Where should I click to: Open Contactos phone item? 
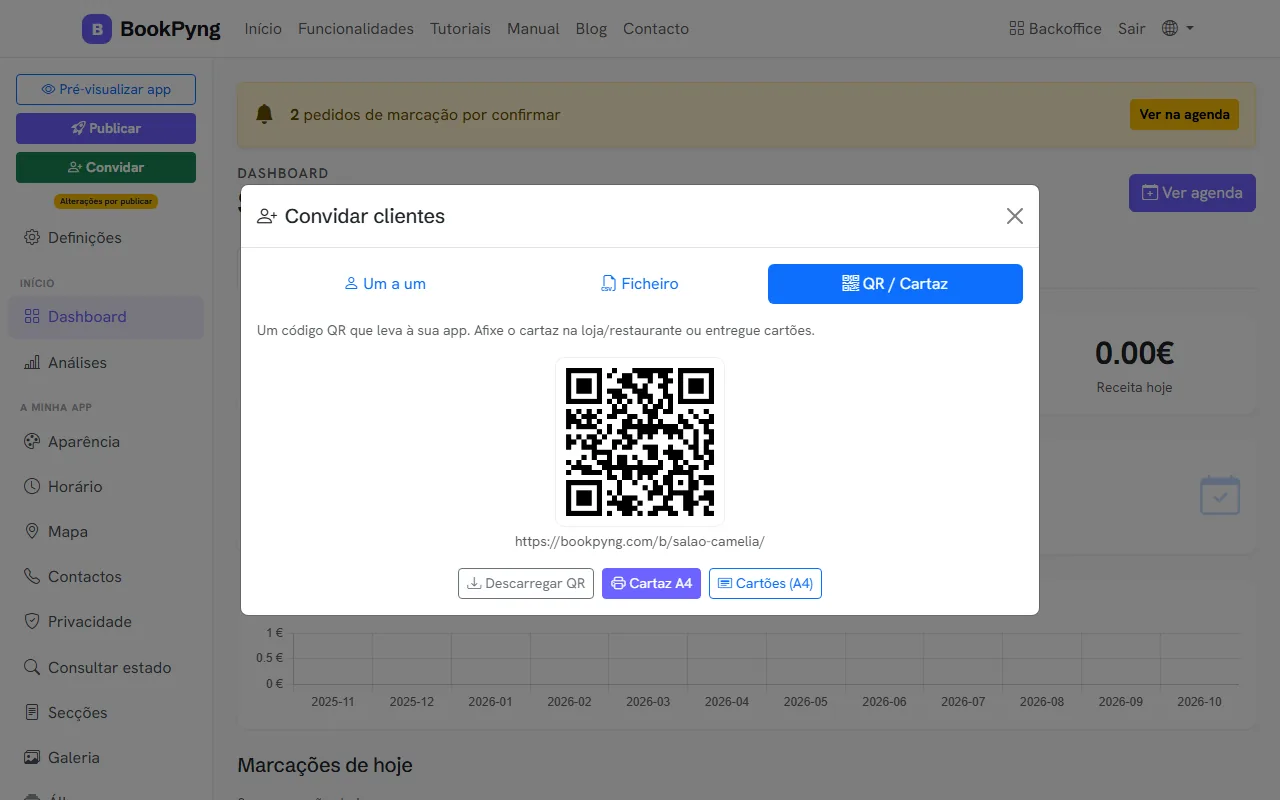[106, 577]
